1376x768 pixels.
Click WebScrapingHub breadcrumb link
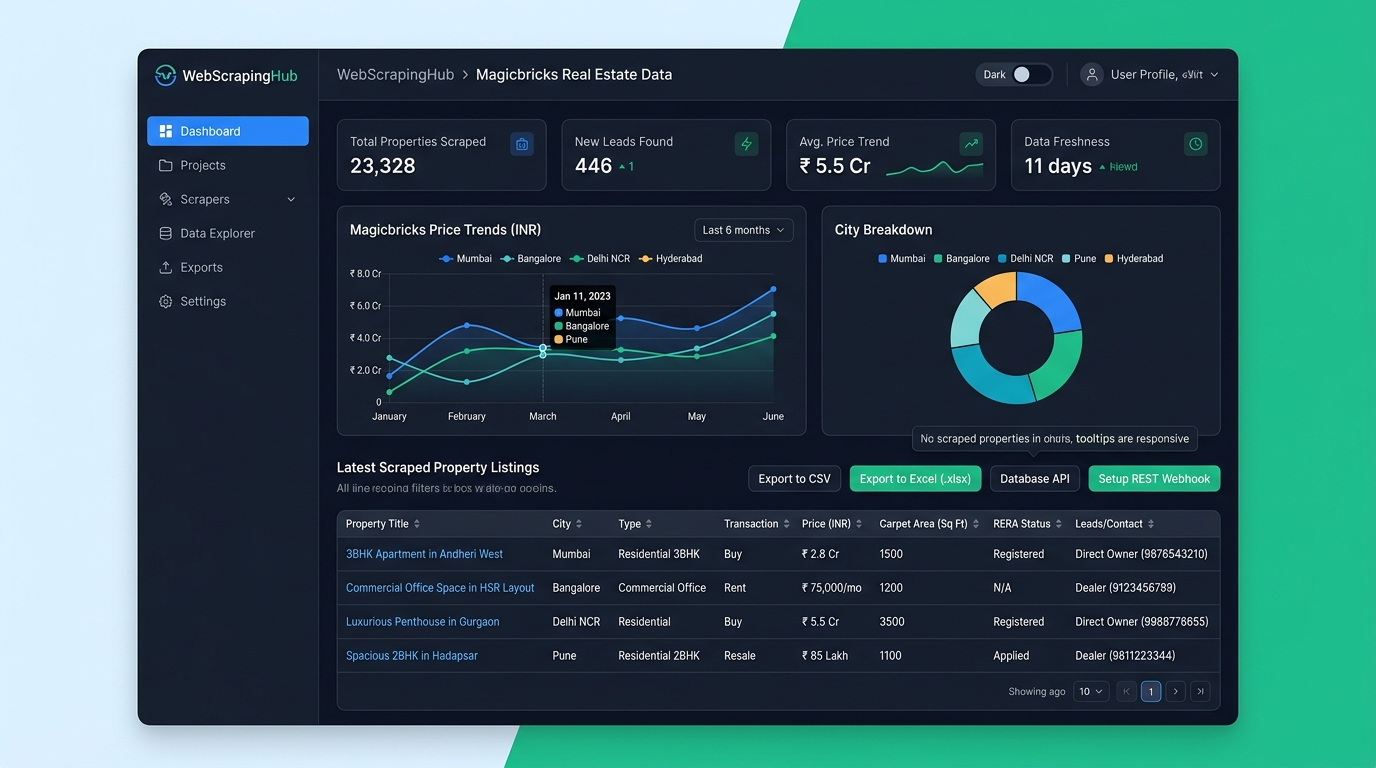(395, 74)
